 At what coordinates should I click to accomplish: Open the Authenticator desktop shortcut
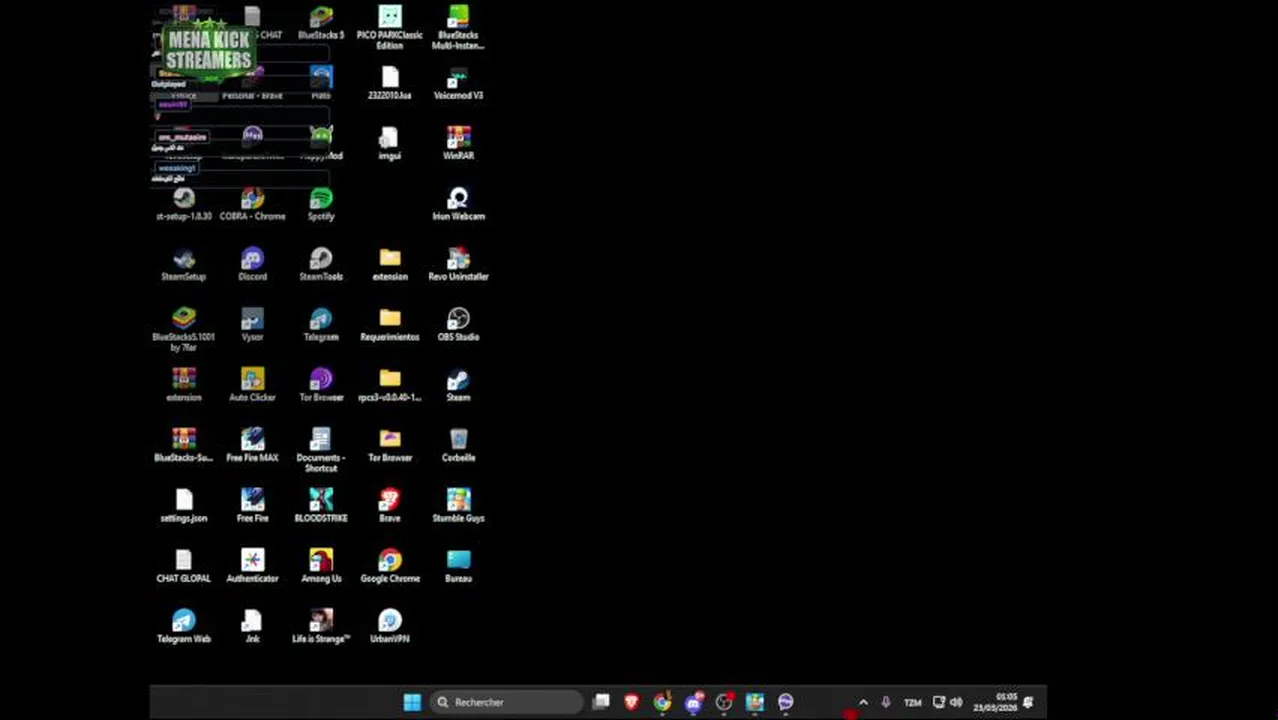(252, 566)
